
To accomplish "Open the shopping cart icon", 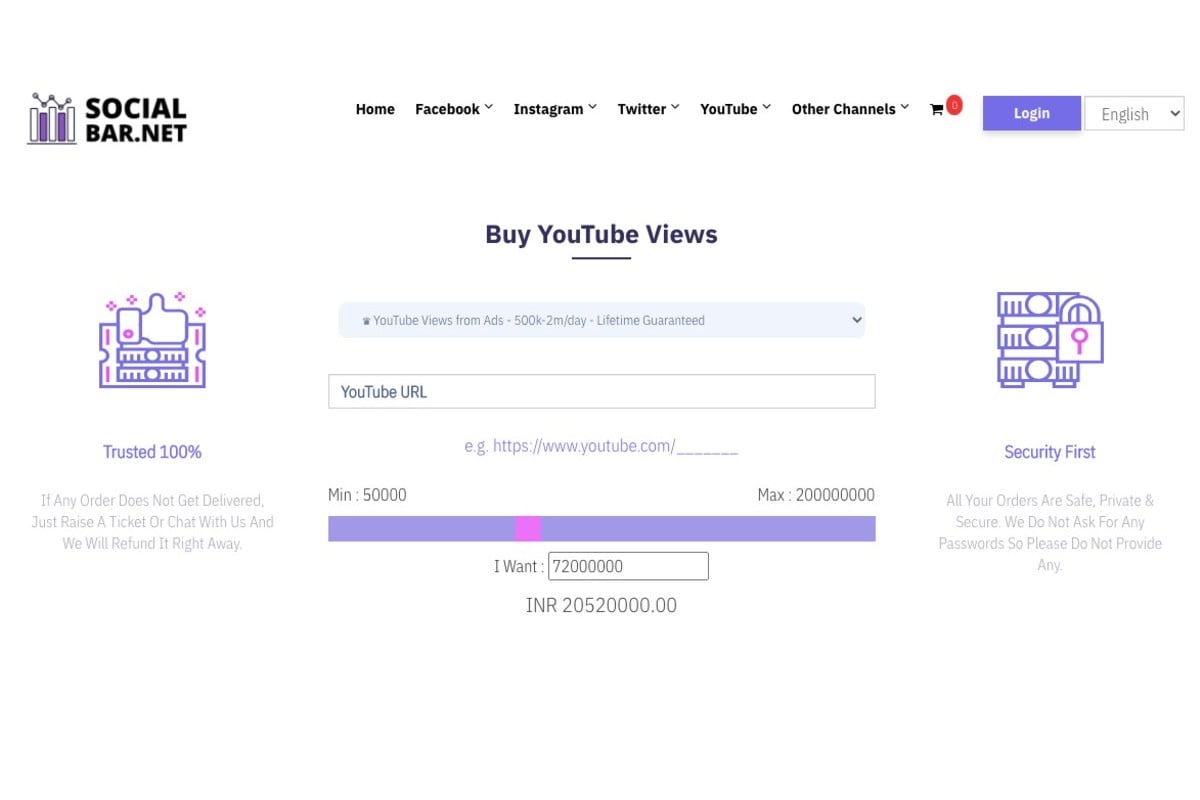I will click(937, 110).
